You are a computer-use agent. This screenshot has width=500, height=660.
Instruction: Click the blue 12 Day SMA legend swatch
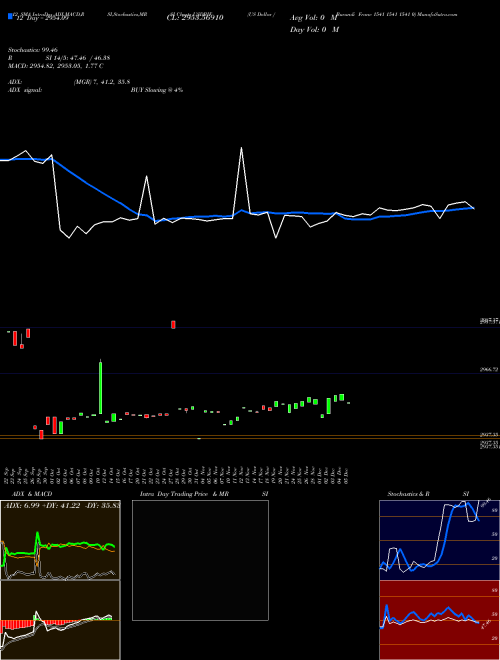pos(10,17)
